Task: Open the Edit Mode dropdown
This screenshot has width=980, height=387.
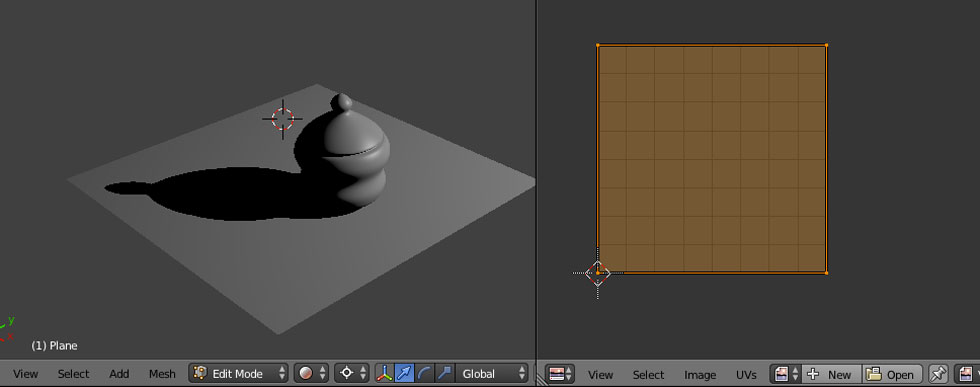Action: [x=239, y=374]
